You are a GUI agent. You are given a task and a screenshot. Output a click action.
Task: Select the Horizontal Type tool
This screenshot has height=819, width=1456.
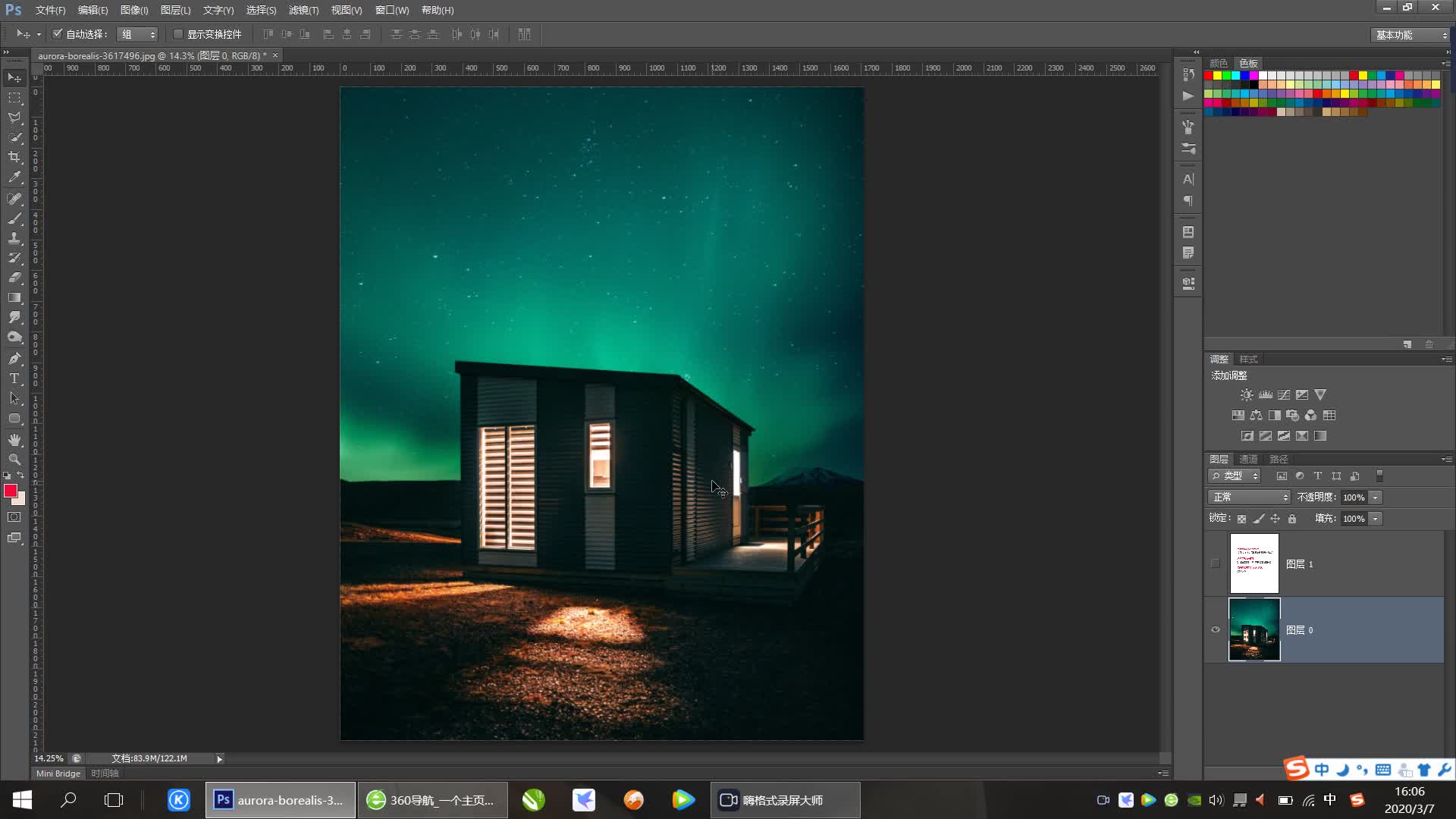(14, 378)
